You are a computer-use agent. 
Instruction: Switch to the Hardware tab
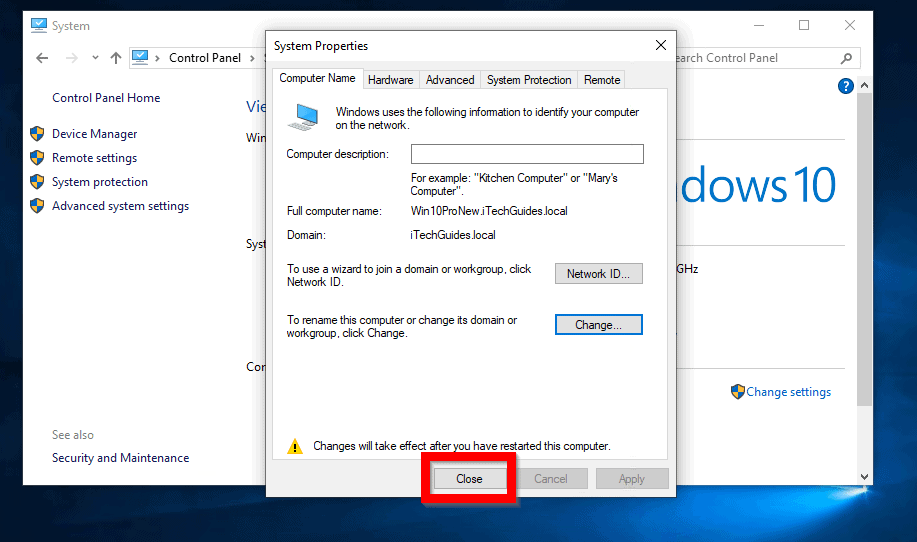coord(390,80)
